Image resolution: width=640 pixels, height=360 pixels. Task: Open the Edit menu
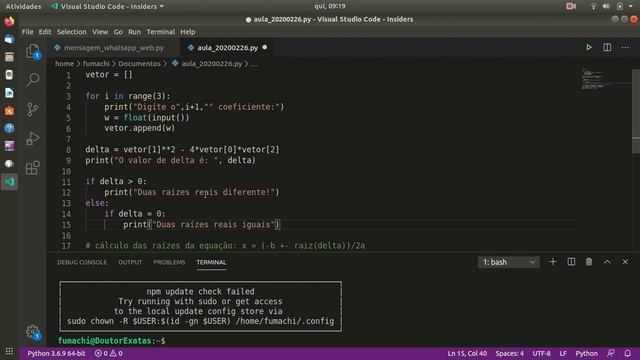(45, 32)
